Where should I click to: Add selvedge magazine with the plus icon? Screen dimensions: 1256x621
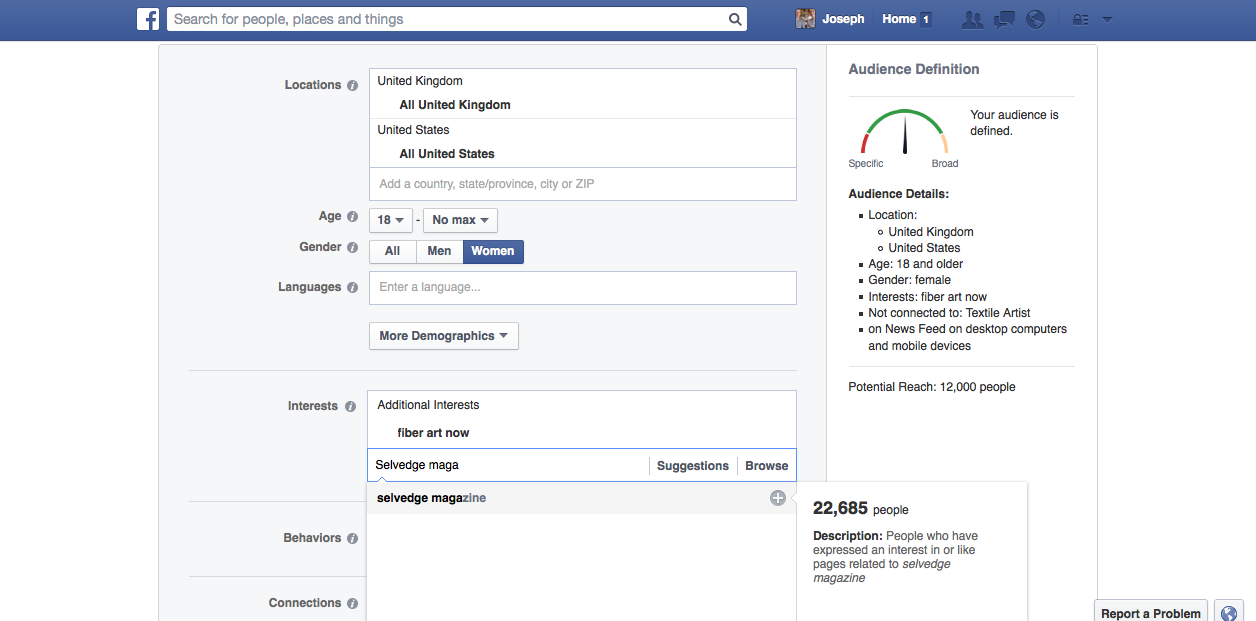point(777,498)
